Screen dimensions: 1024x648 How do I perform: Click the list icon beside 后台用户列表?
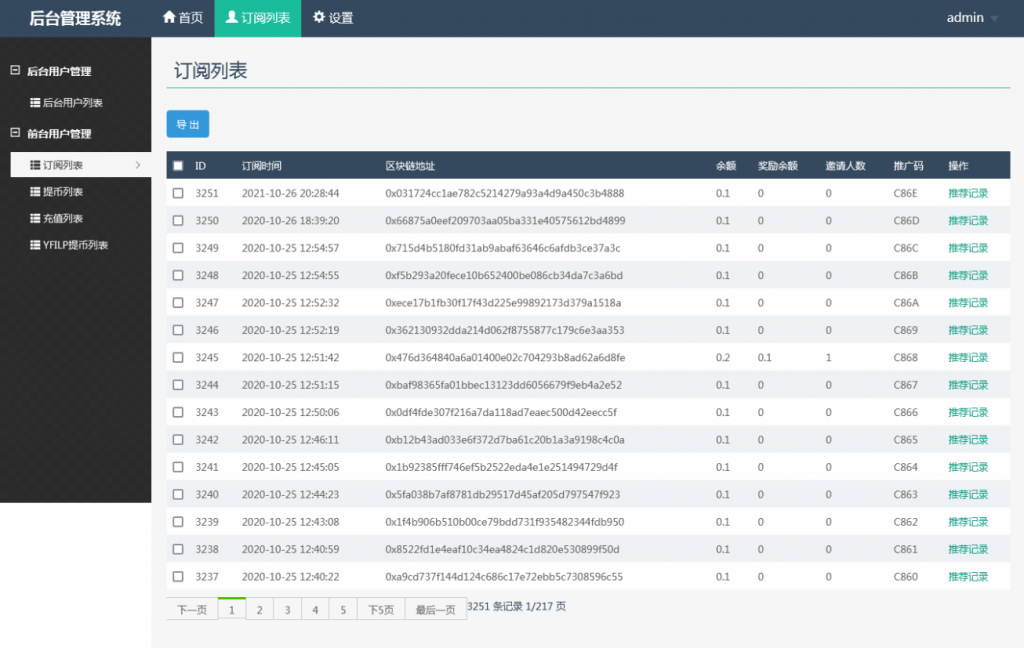35,103
